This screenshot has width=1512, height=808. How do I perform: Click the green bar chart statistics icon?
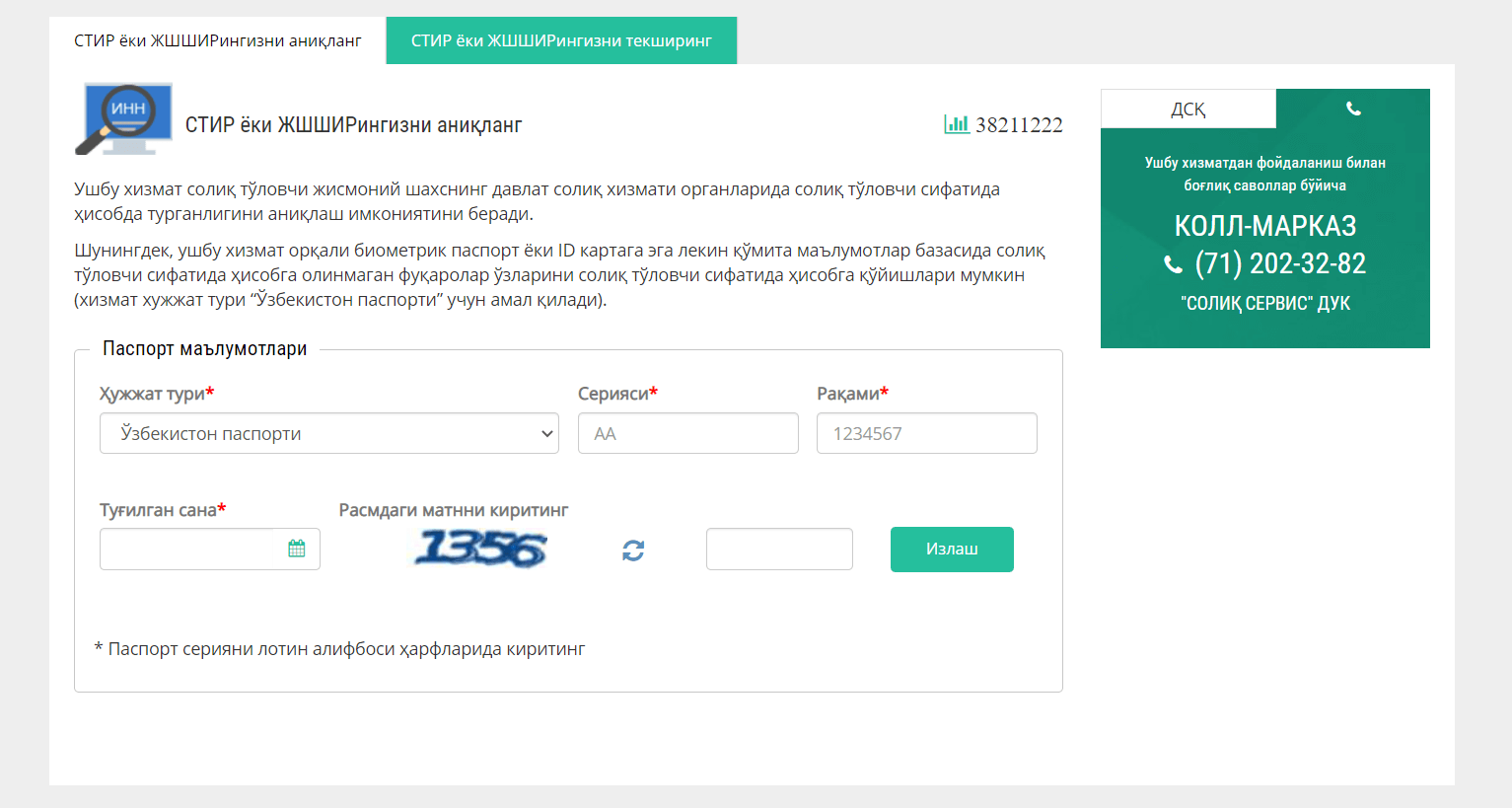coord(956,124)
